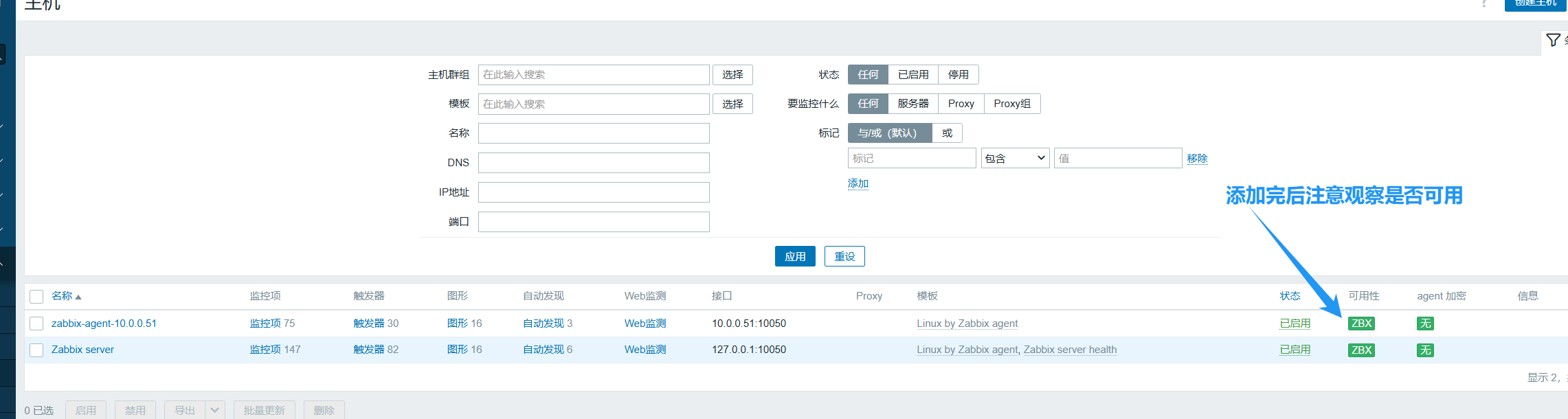Click ZBX availability badge for Zabbix server

click(x=1361, y=350)
